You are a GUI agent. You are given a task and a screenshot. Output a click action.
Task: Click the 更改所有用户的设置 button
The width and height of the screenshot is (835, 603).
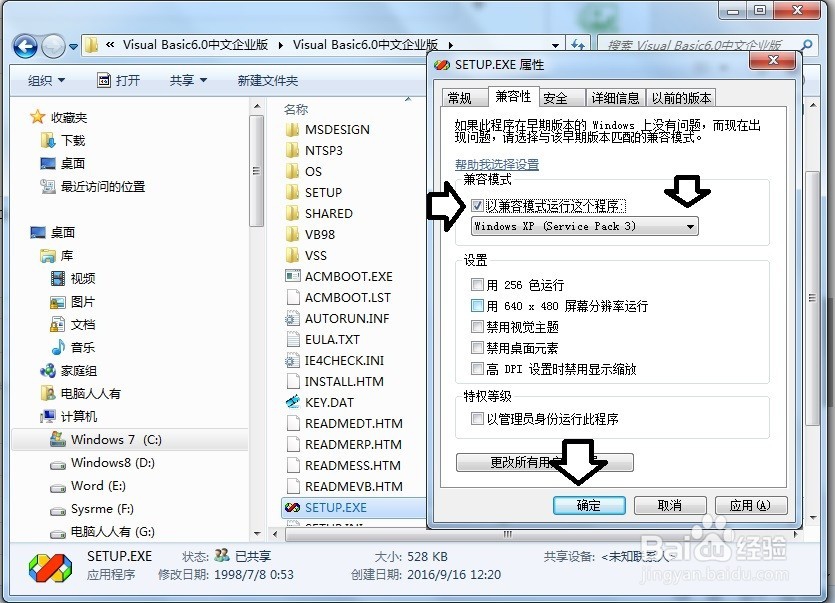coord(545,462)
